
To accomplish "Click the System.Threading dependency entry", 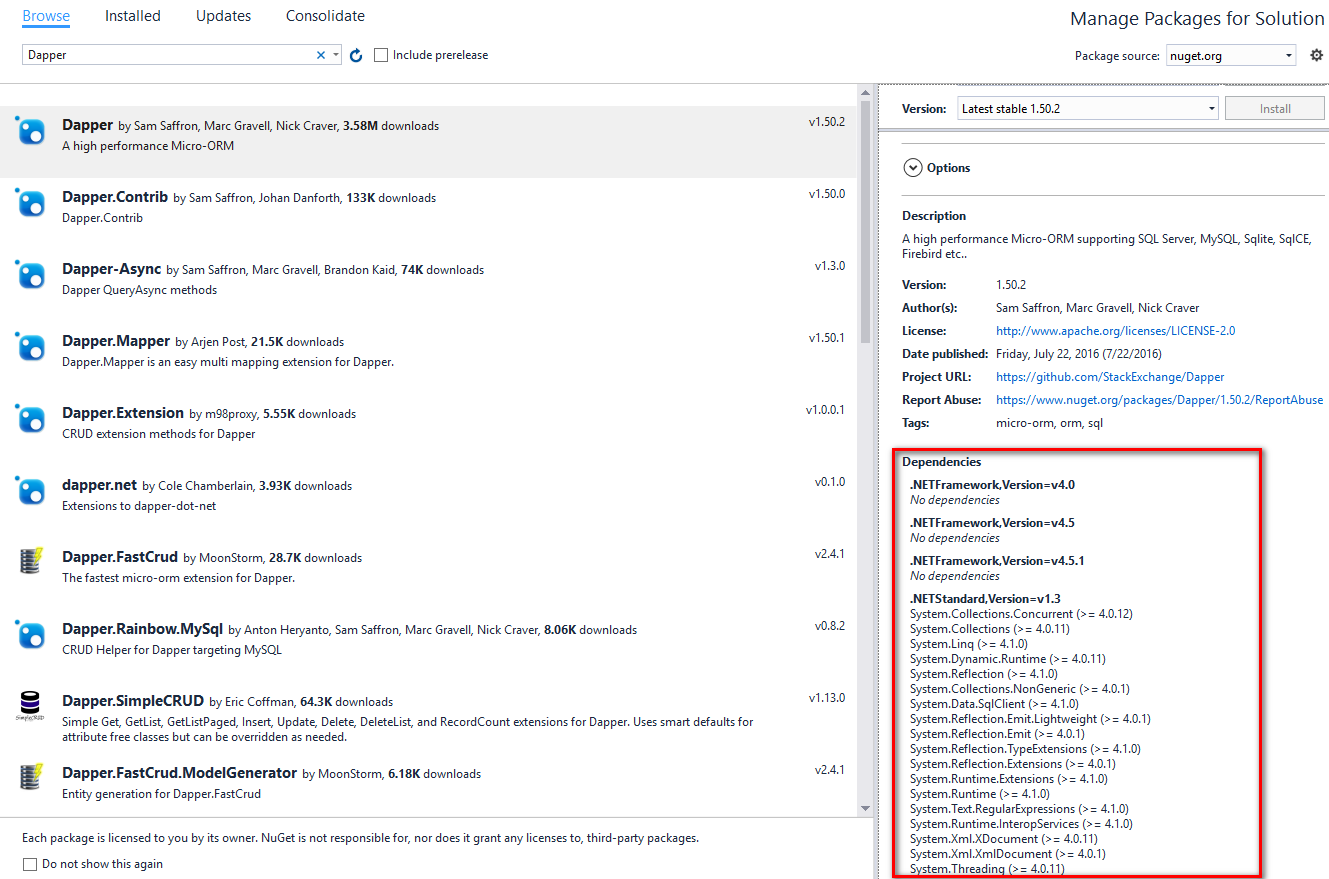I will pos(987,869).
